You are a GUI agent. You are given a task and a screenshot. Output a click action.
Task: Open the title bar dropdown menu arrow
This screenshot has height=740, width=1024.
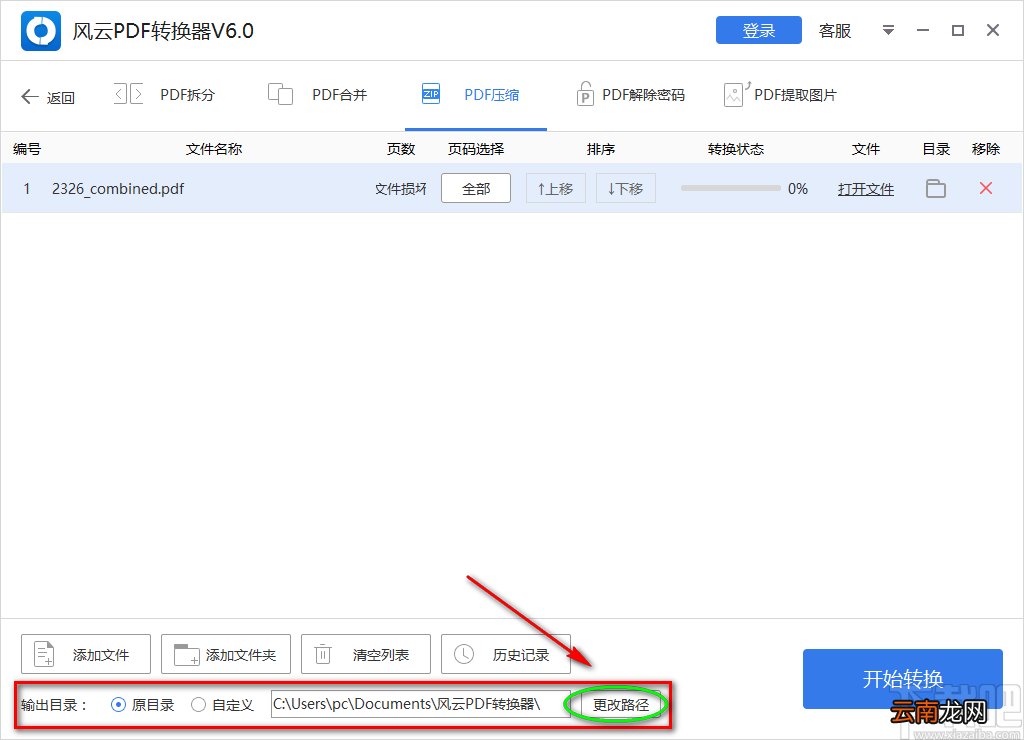(888, 30)
